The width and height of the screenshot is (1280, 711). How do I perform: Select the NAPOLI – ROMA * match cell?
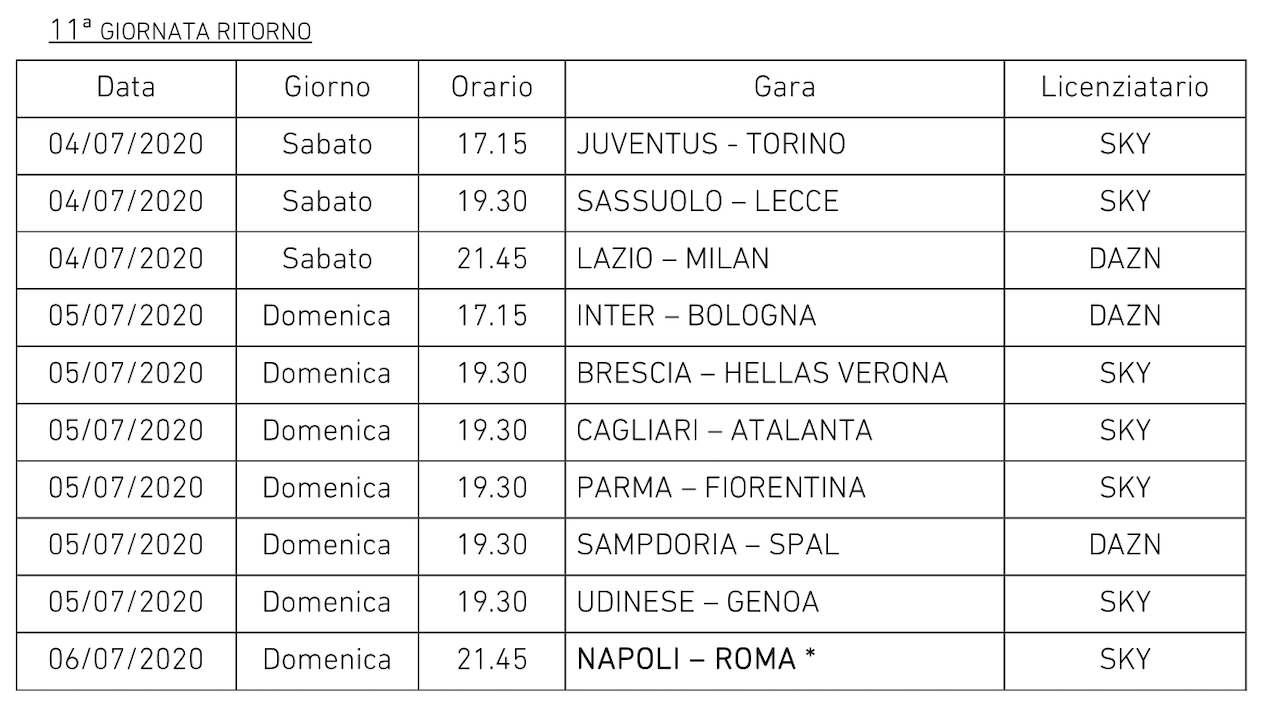pyautogui.click(x=697, y=660)
